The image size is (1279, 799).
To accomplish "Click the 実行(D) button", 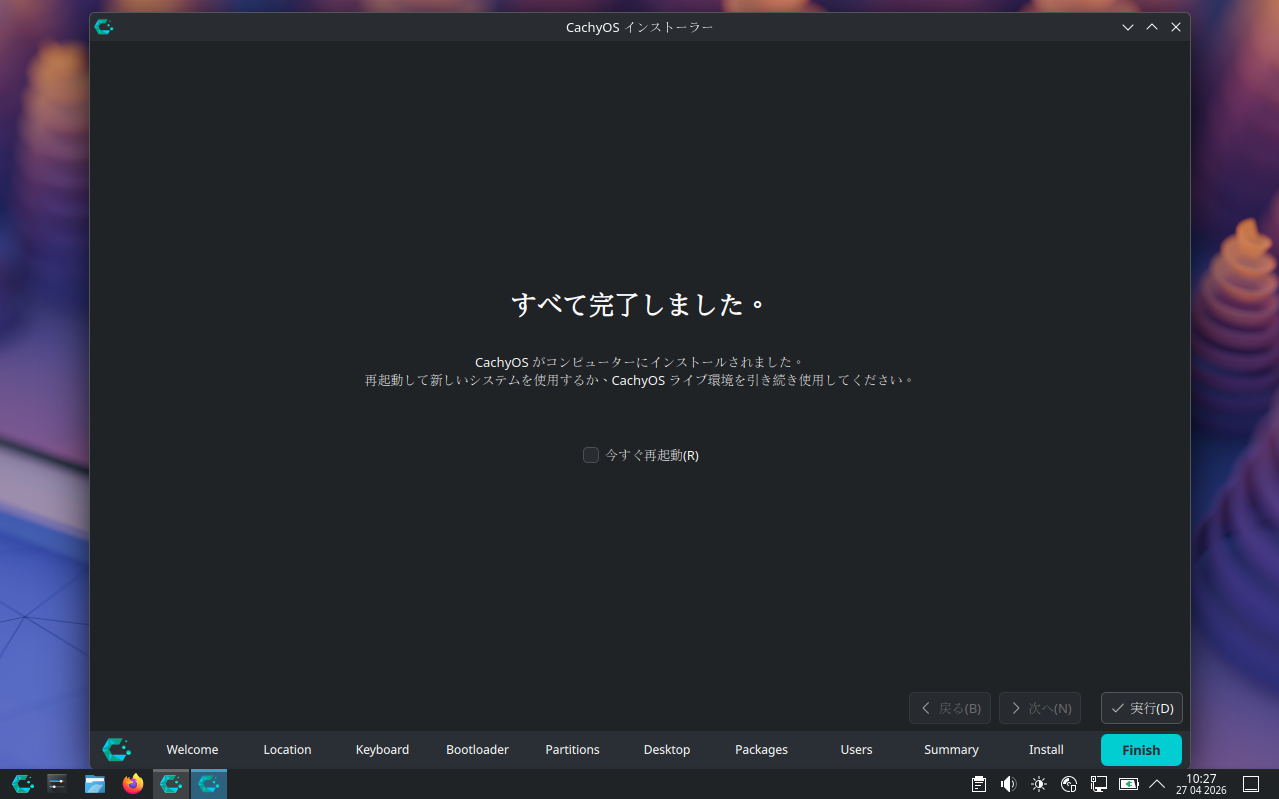I will click(1141, 708).
